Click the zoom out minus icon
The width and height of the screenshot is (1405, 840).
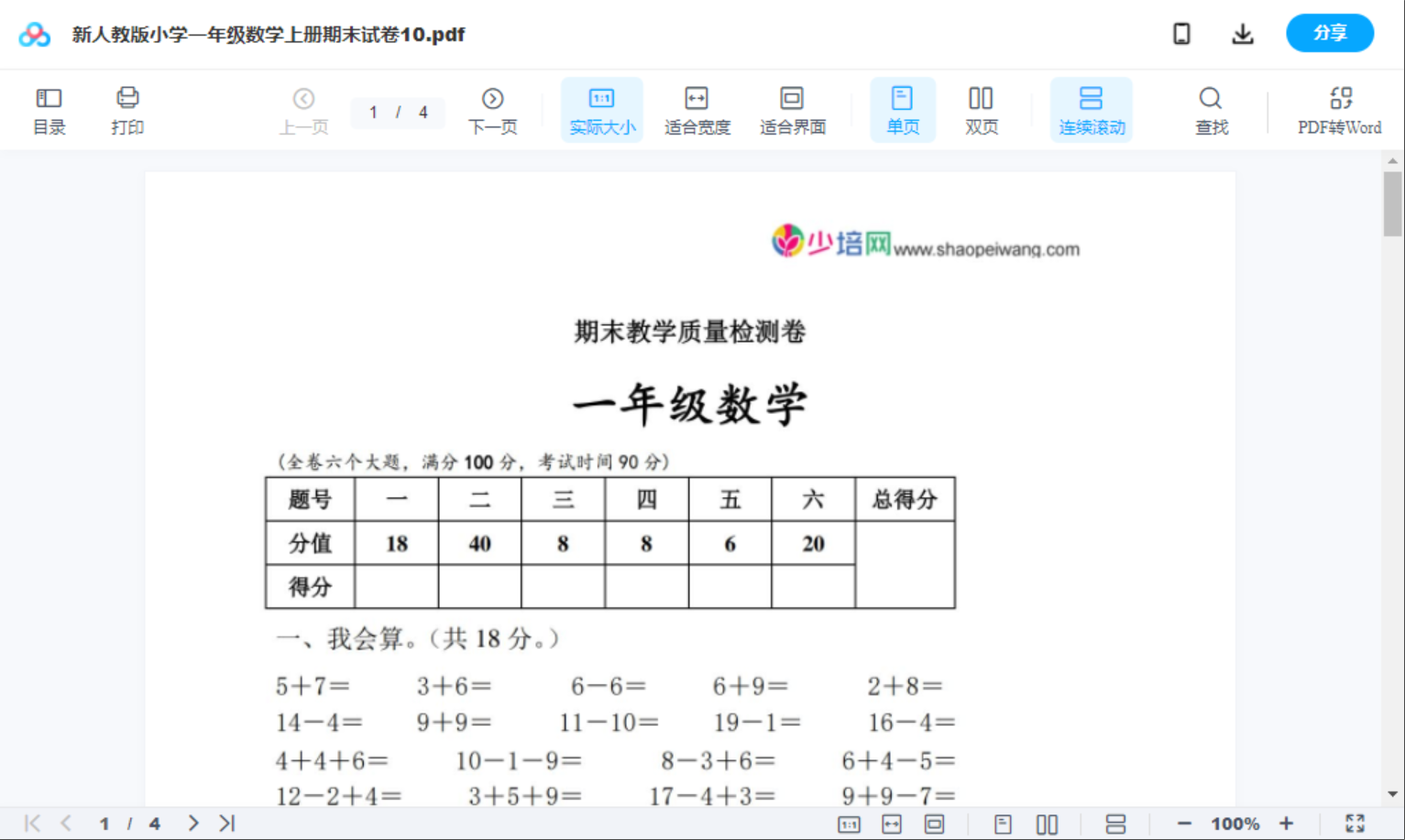(x=1183, y=823)
